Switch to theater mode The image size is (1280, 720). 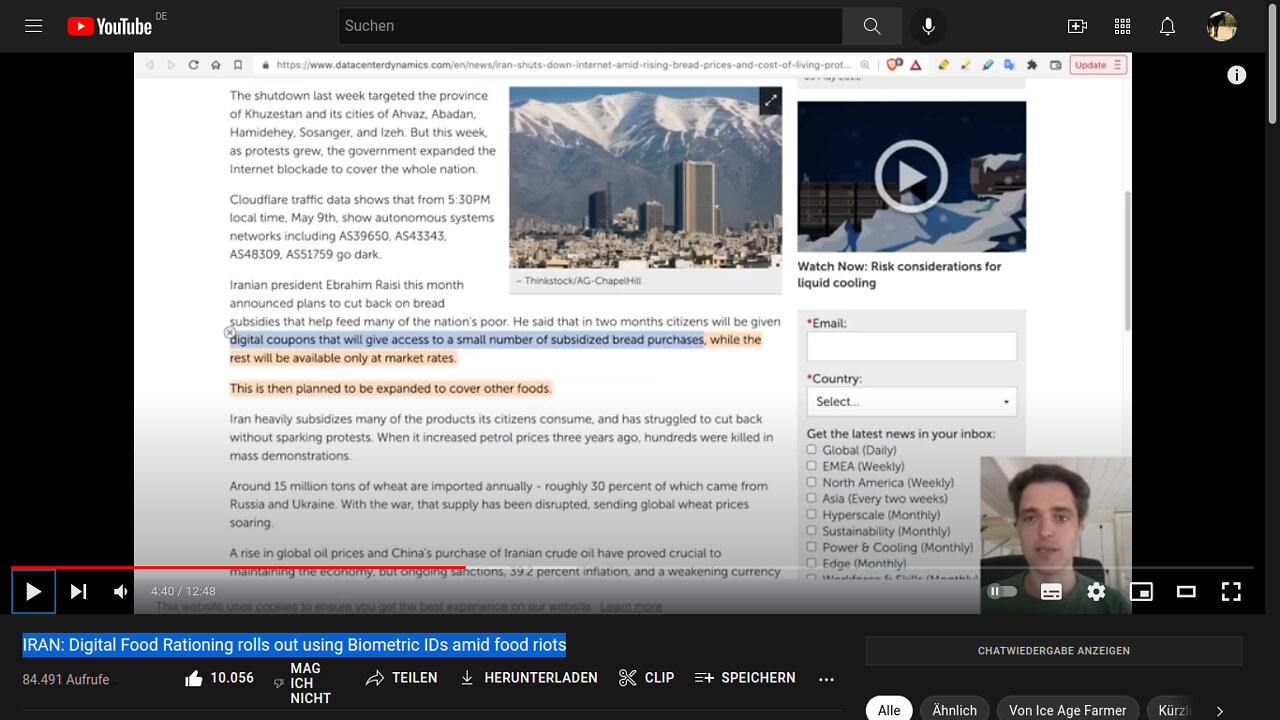pyautogui.click(x=1186, y=591)
